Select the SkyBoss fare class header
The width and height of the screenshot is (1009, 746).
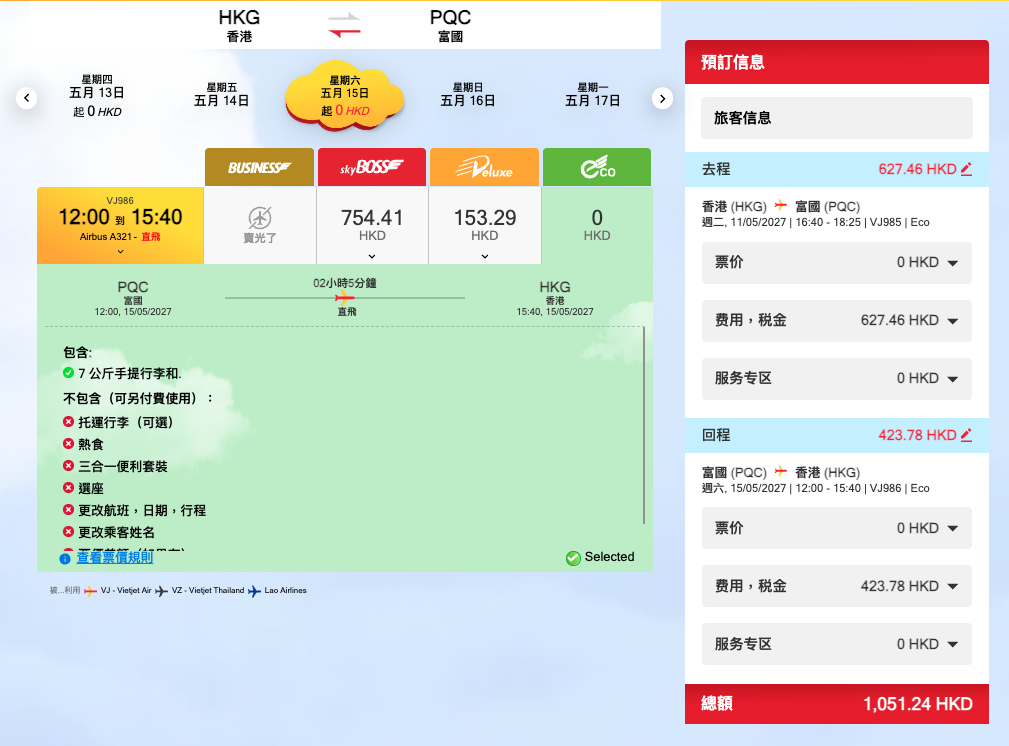[x=372, y=167]
